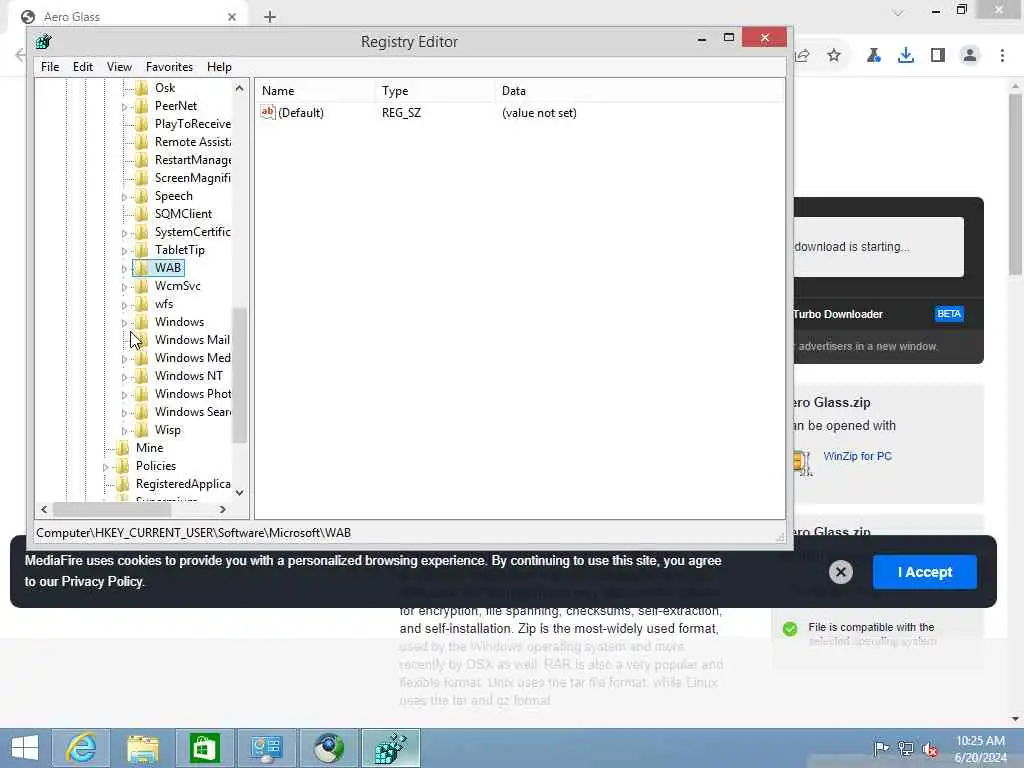The image size is (1024, 768).
Task: Click the registry tree vertical scrollbar thumb
Action: pyautogui.click(x=240, y=375)
